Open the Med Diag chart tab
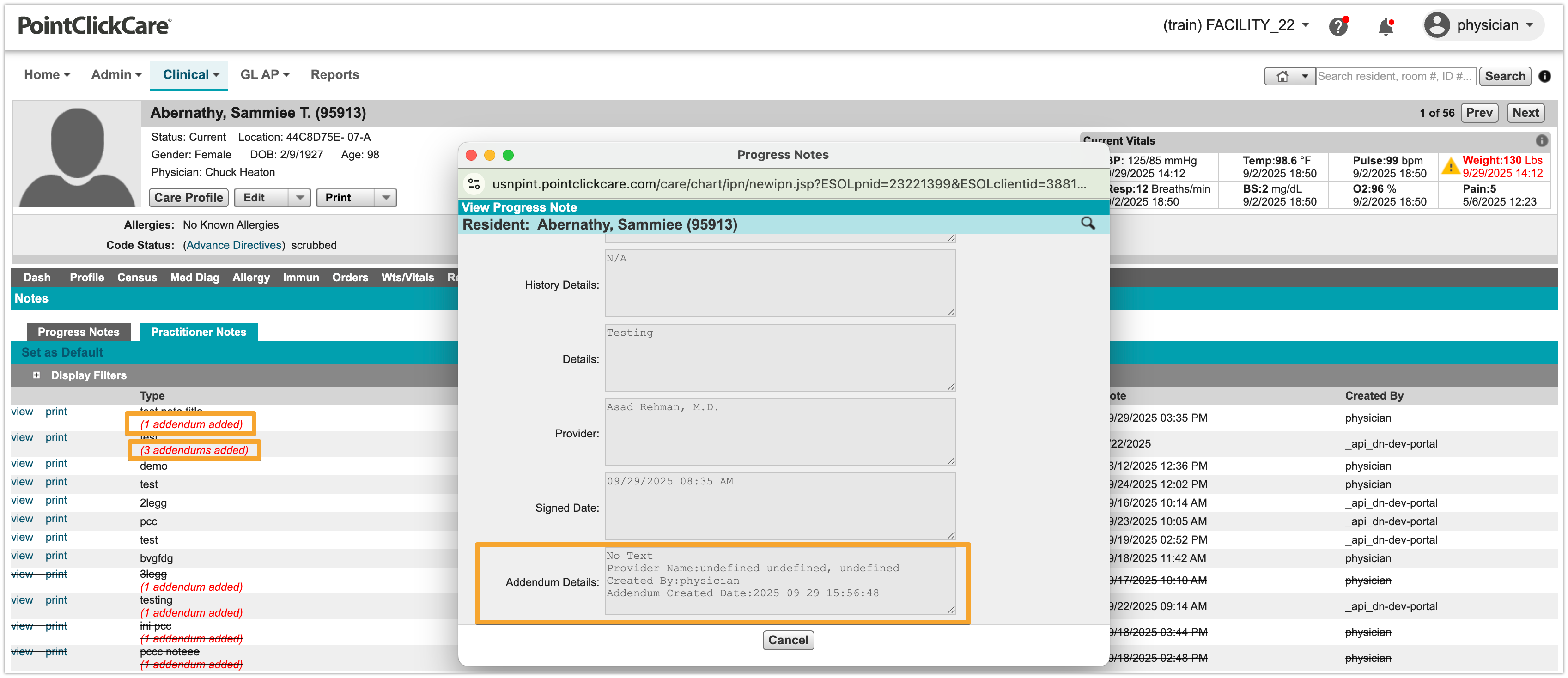1568x678 pixels. 195,277
